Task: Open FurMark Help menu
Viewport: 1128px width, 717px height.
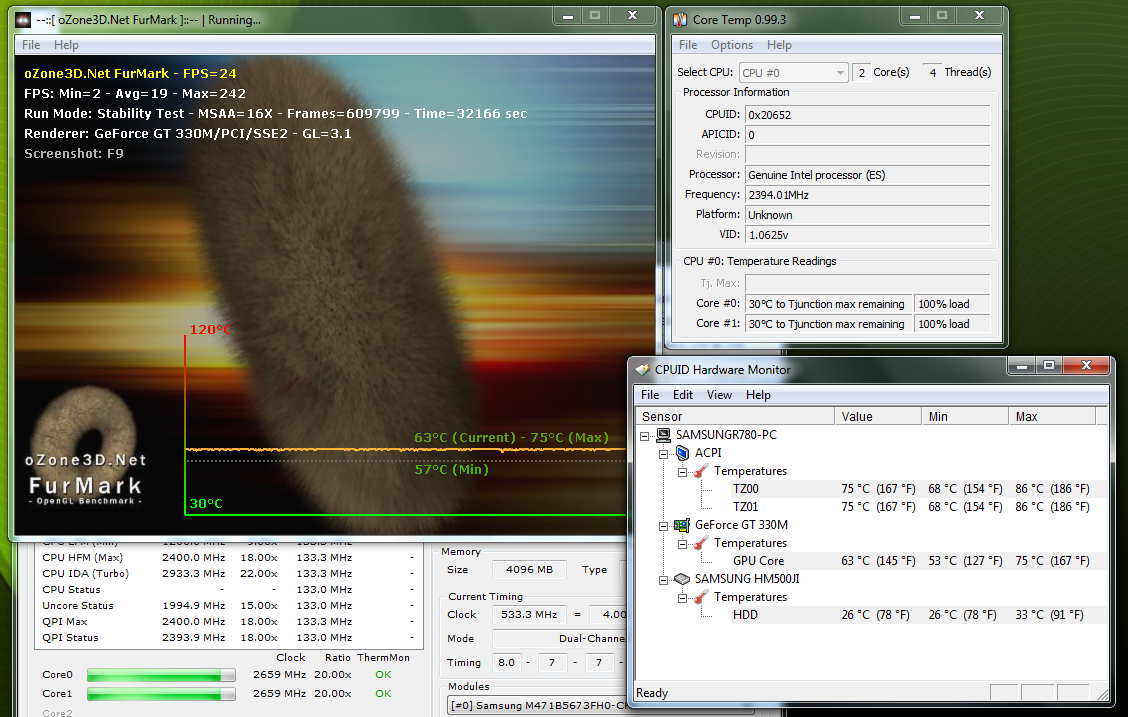Action: point(66,45)
